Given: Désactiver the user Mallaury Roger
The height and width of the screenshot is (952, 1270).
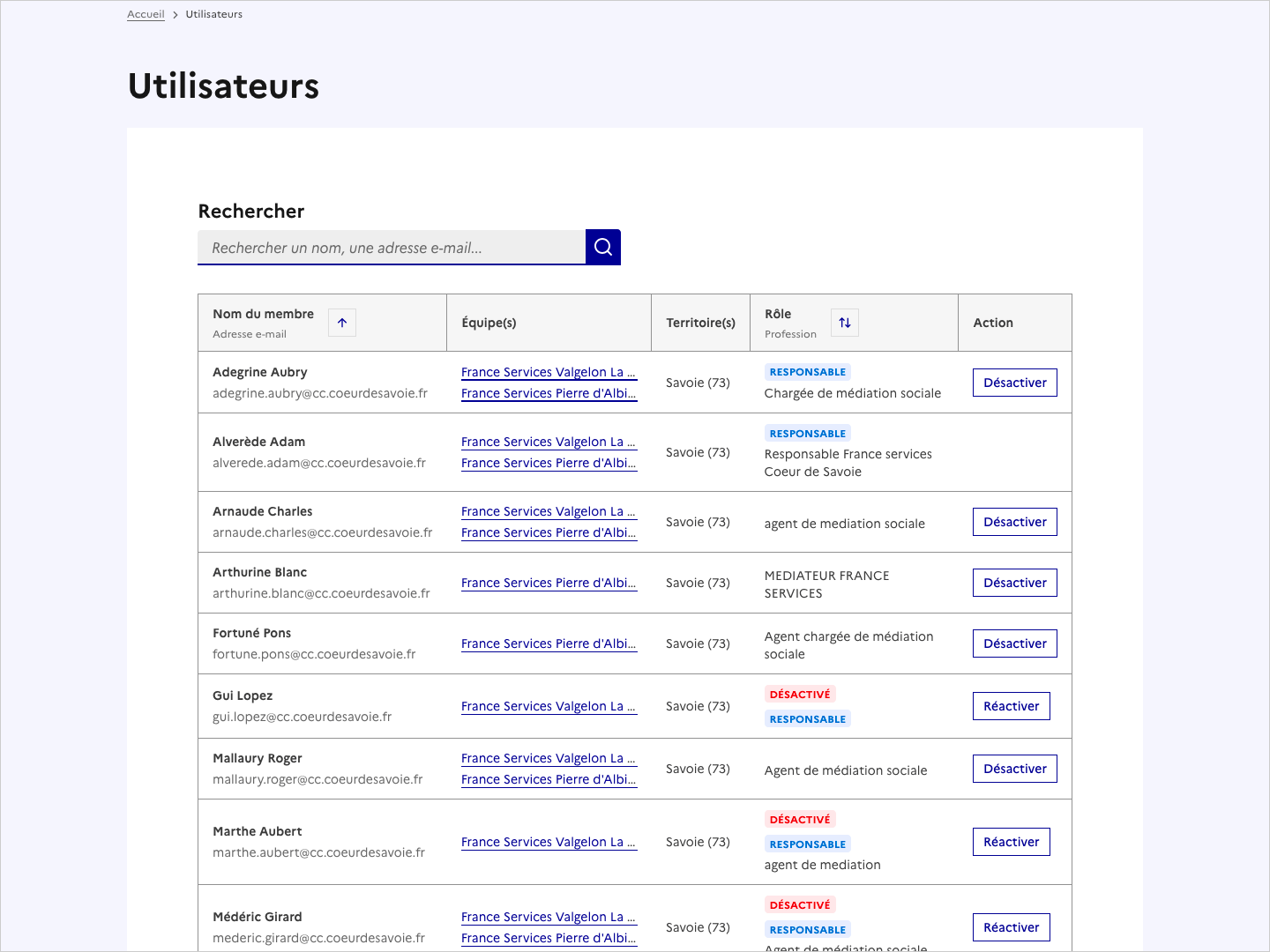Looking at the screenshot, I should click(x=1014, y=768).
